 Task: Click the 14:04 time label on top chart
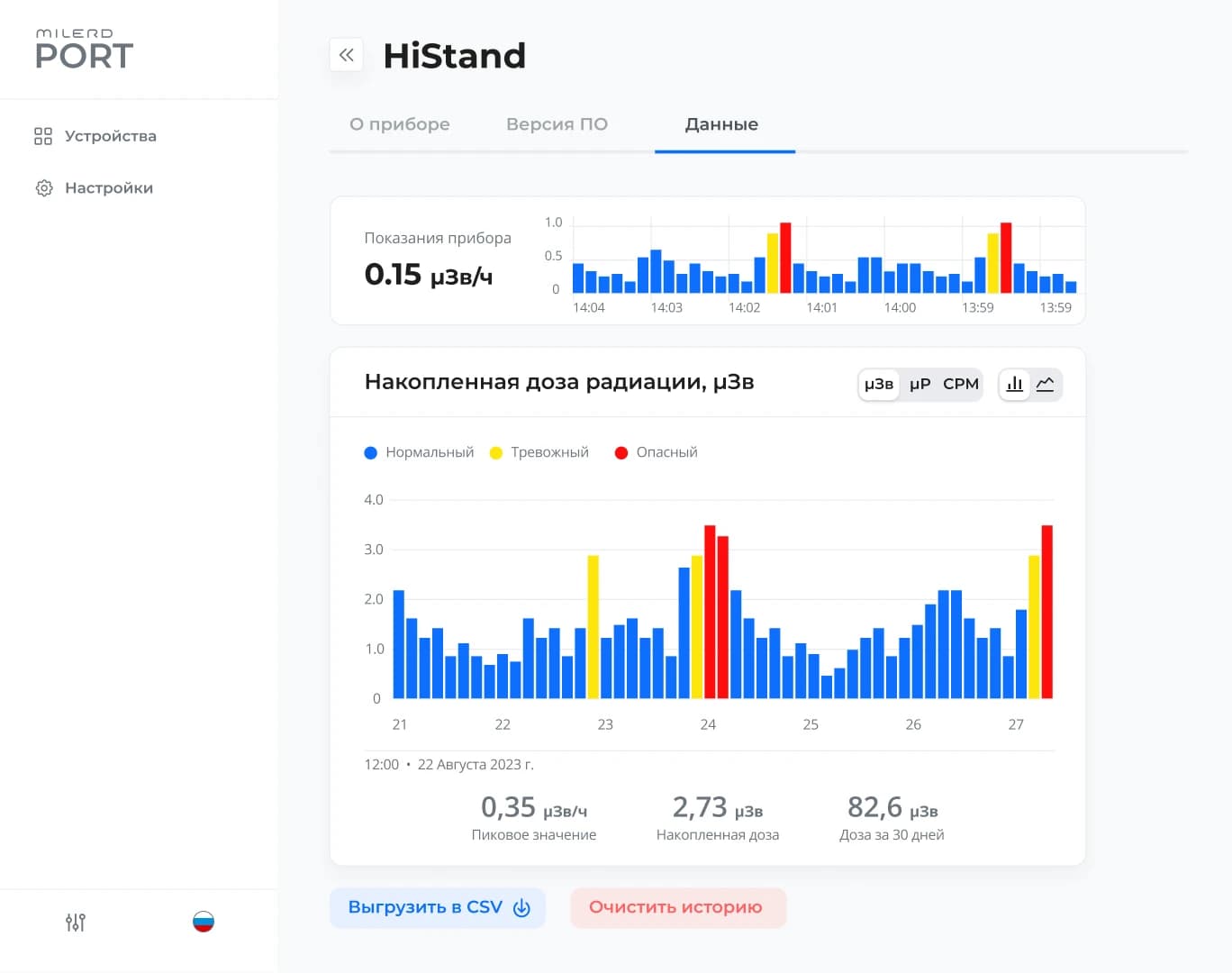pos(589,308)
